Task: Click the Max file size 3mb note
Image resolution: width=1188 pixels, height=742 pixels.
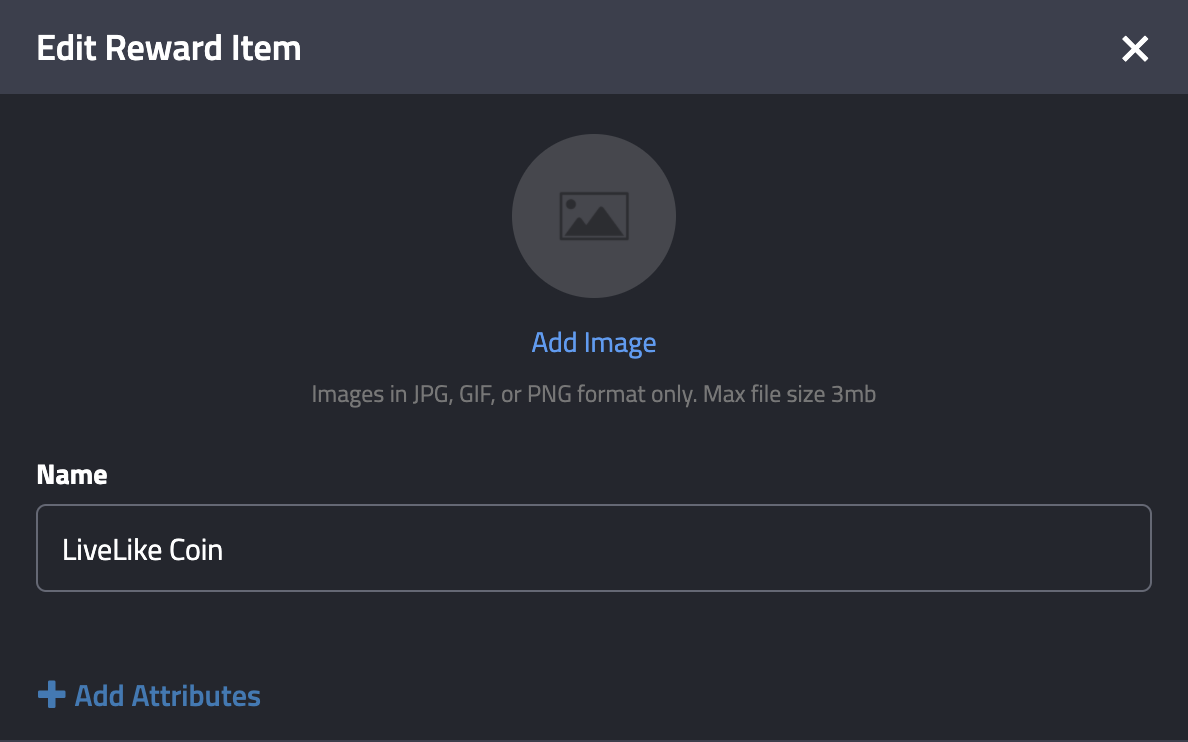Action: click(x=789, y=394)
